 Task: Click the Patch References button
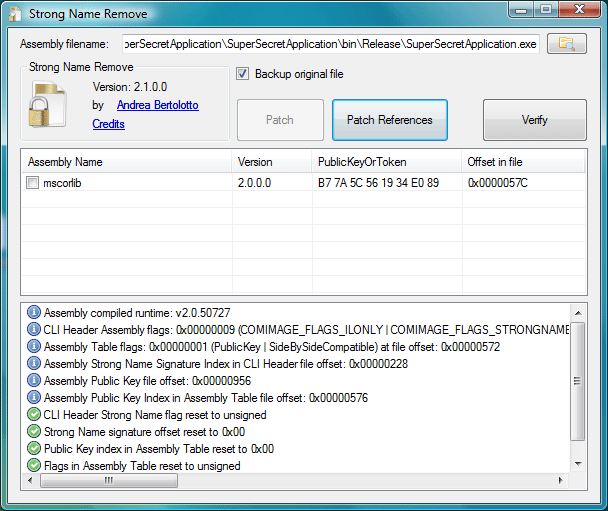[x=390, y=120]
